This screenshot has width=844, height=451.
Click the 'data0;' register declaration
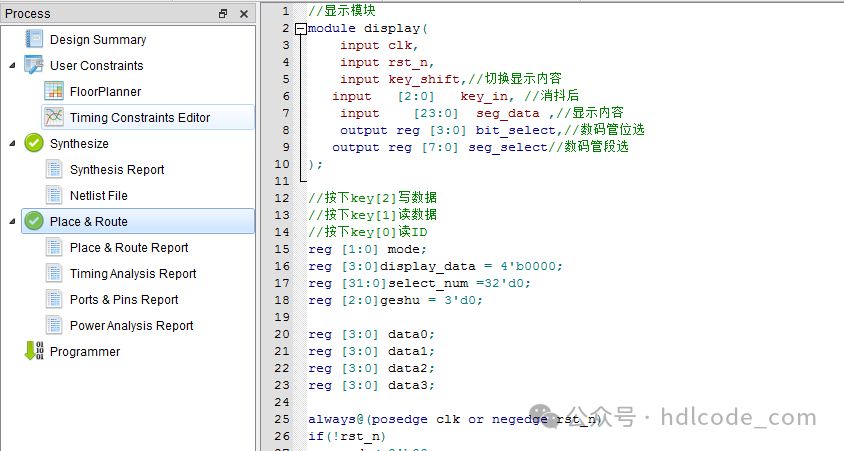tap(371, 334)
